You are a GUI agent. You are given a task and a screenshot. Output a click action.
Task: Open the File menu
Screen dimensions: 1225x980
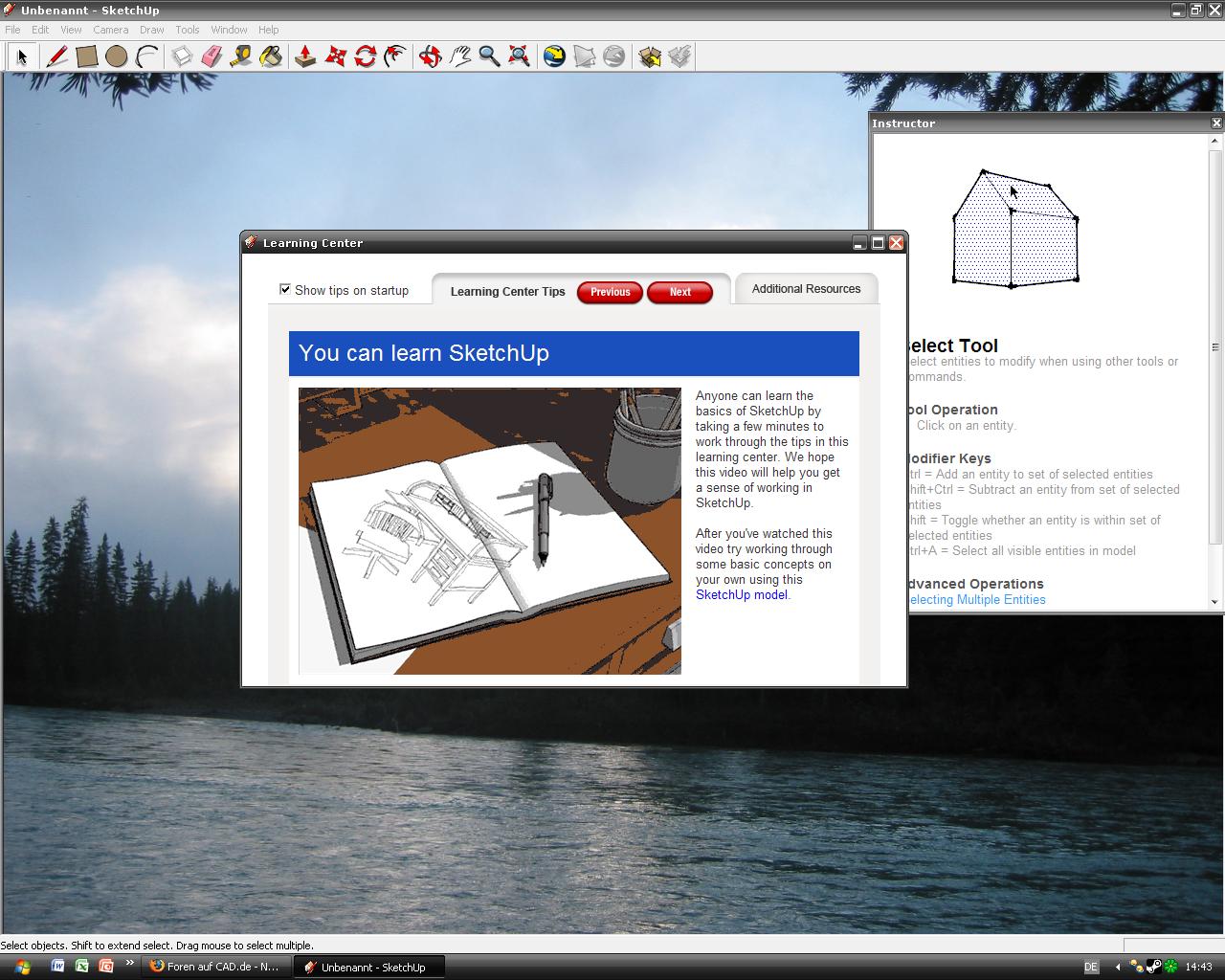[12, 30]
